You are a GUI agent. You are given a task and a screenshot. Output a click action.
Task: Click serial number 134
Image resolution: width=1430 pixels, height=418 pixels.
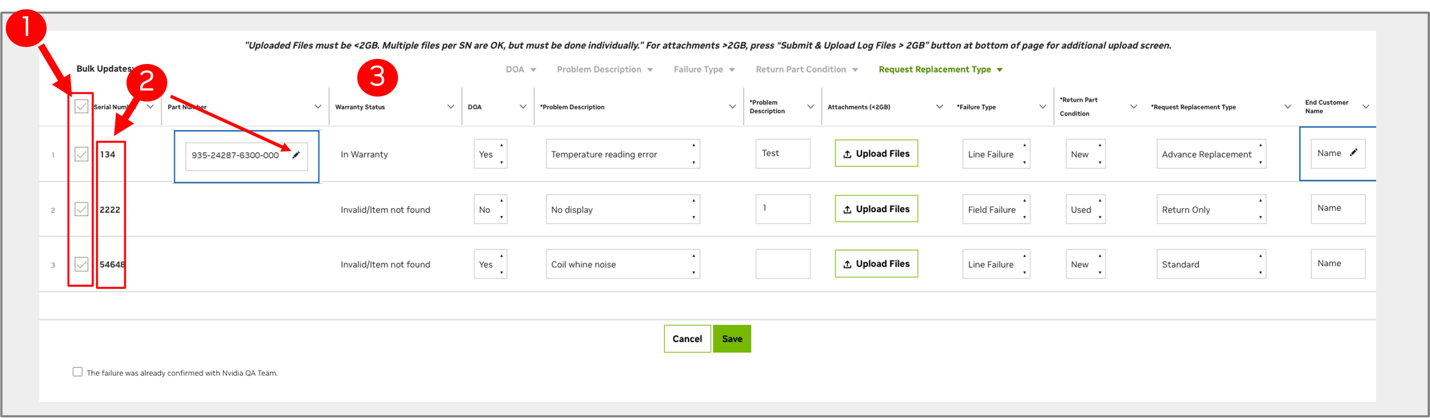click(x=108, y=154)
